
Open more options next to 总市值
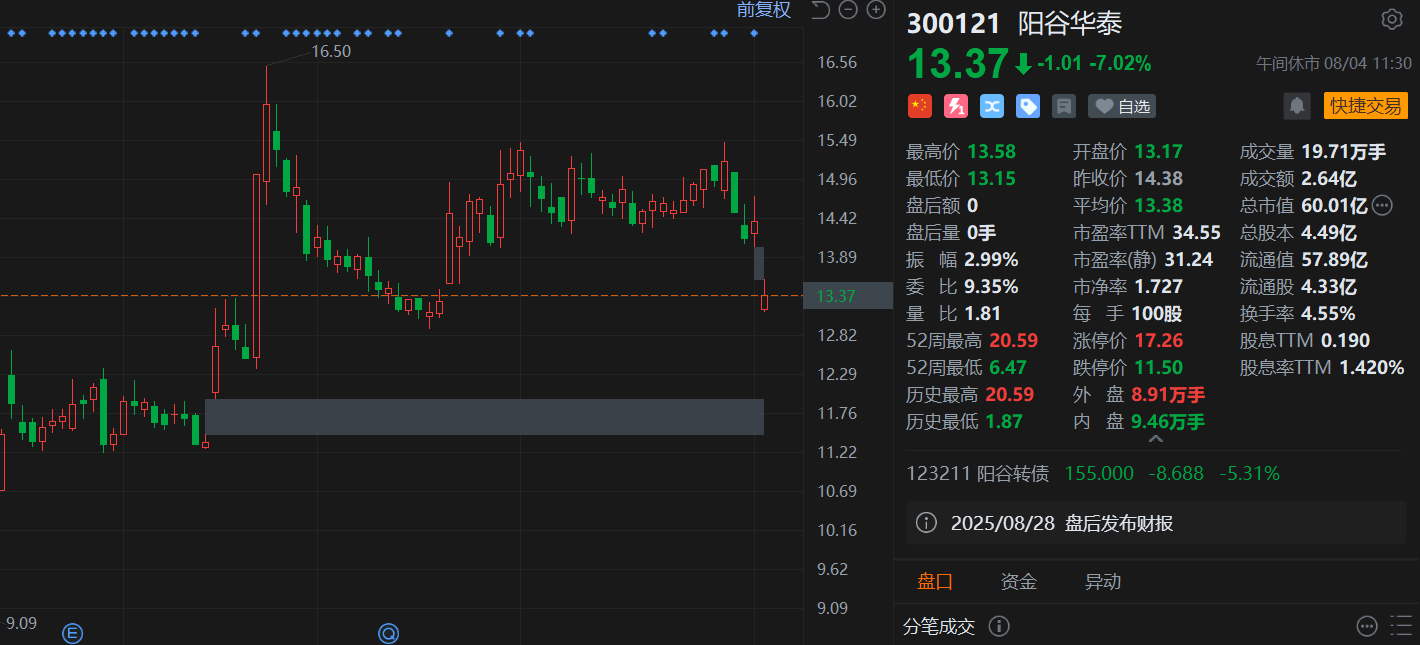tap(1382, 206)
